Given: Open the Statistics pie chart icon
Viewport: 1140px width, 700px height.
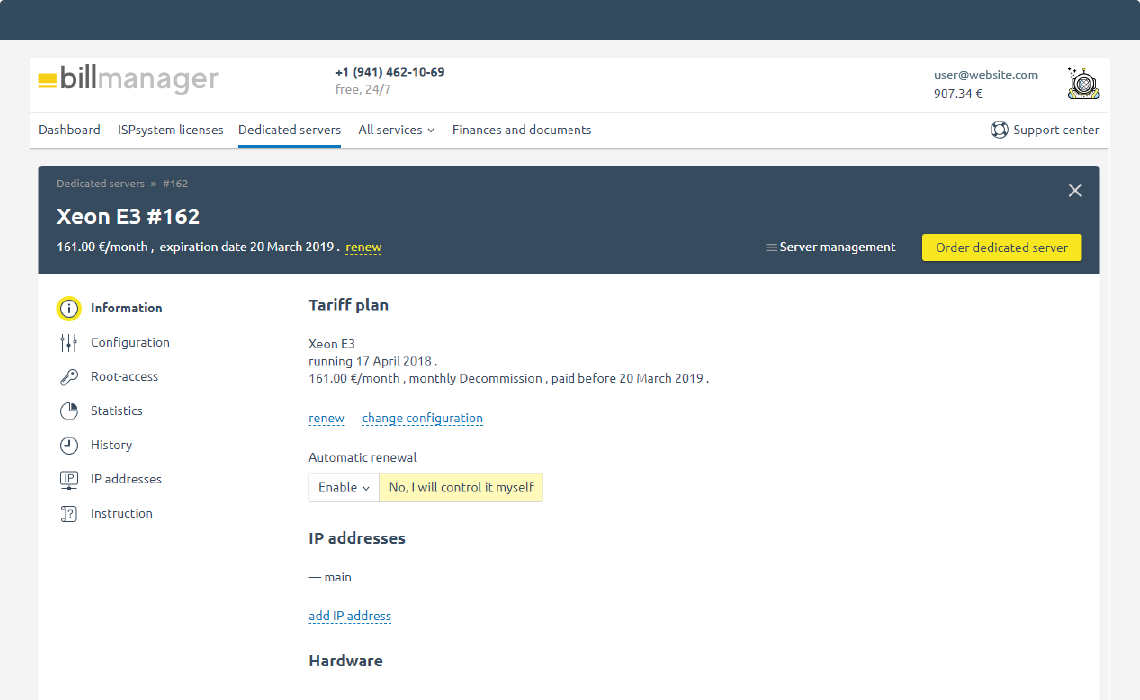Looking at the screenshot, I should (68, 411).
